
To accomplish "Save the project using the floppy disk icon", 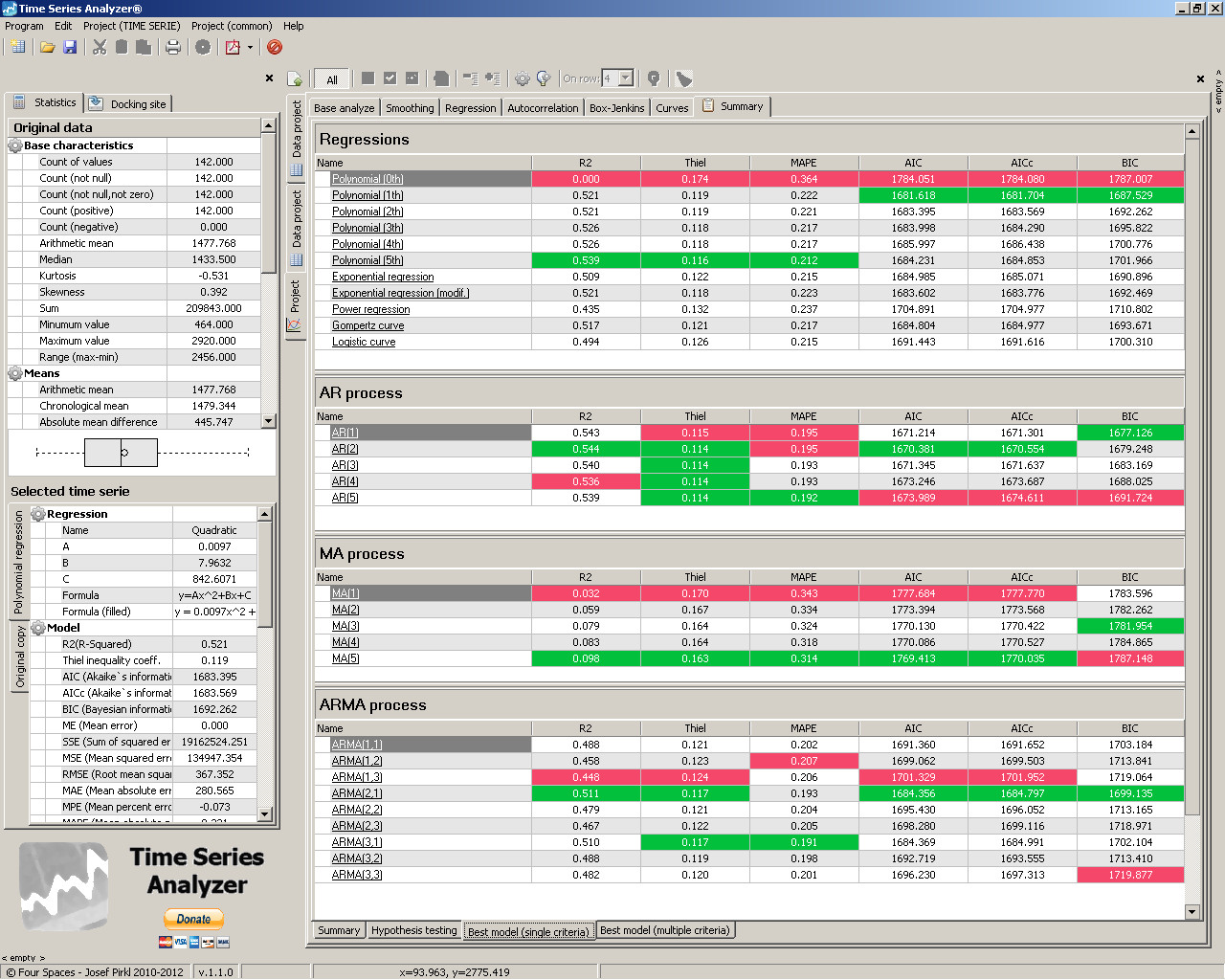I will [x=70, y=47].
